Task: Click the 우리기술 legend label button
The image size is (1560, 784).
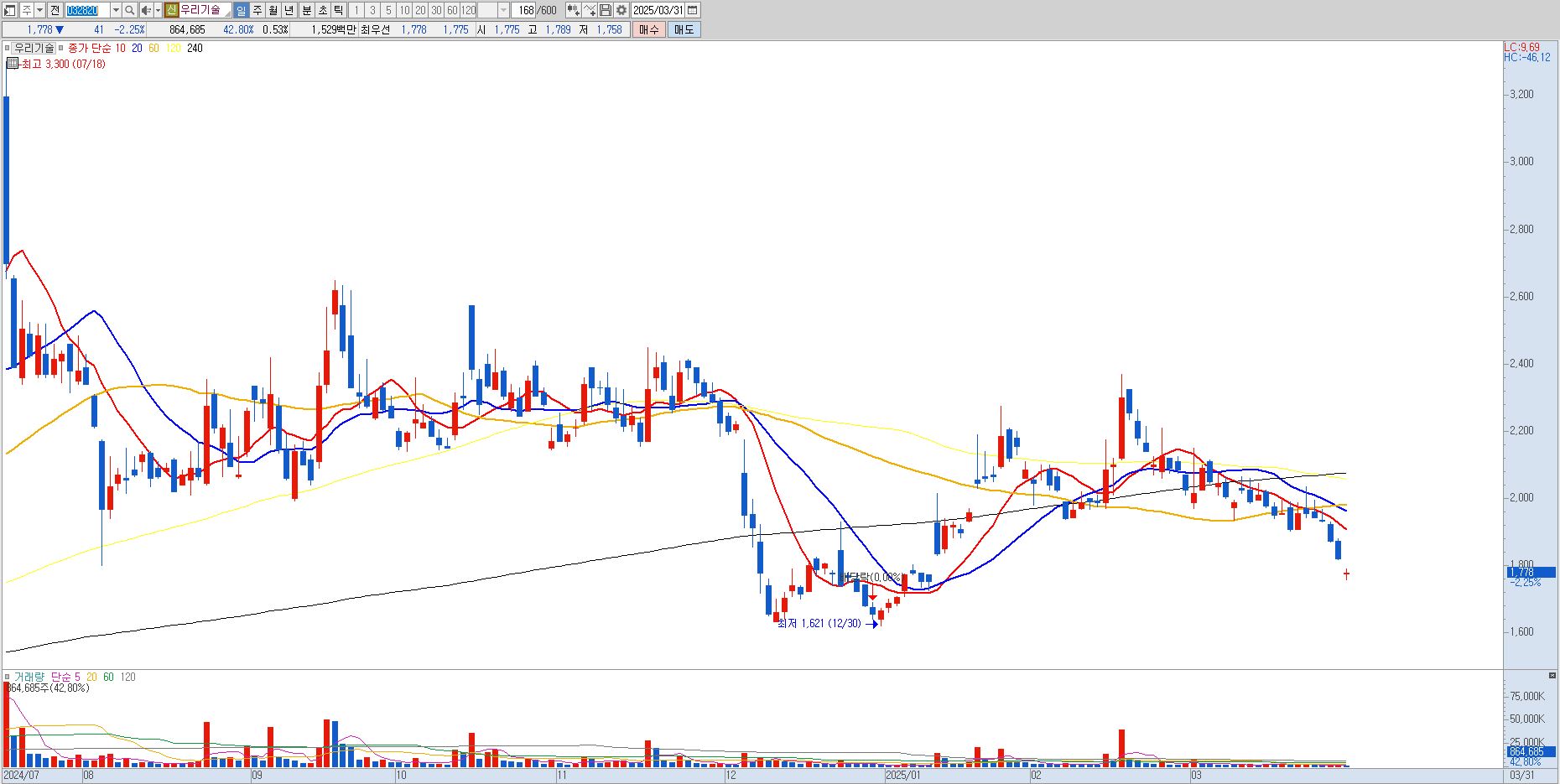Action: [34, 49]
